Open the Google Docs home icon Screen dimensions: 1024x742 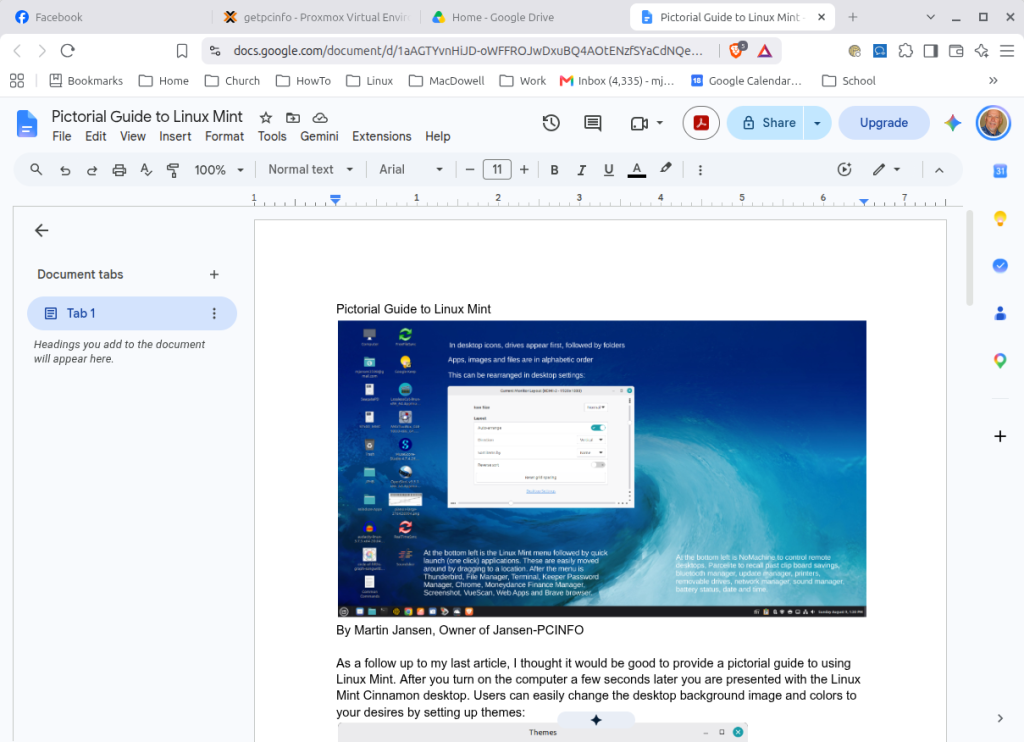[27, 123]
